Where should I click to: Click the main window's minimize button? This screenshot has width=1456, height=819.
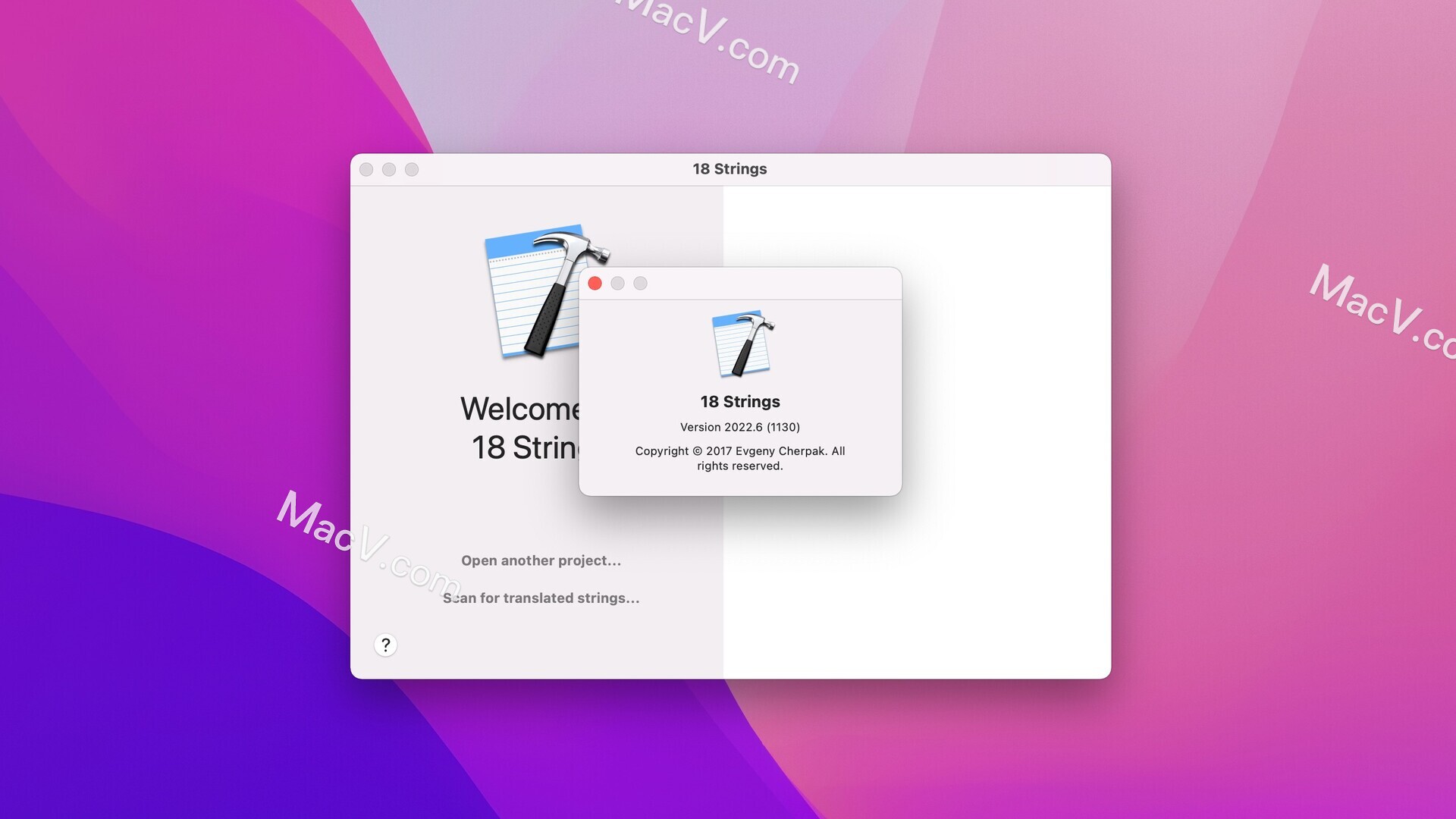click(389, 169)
